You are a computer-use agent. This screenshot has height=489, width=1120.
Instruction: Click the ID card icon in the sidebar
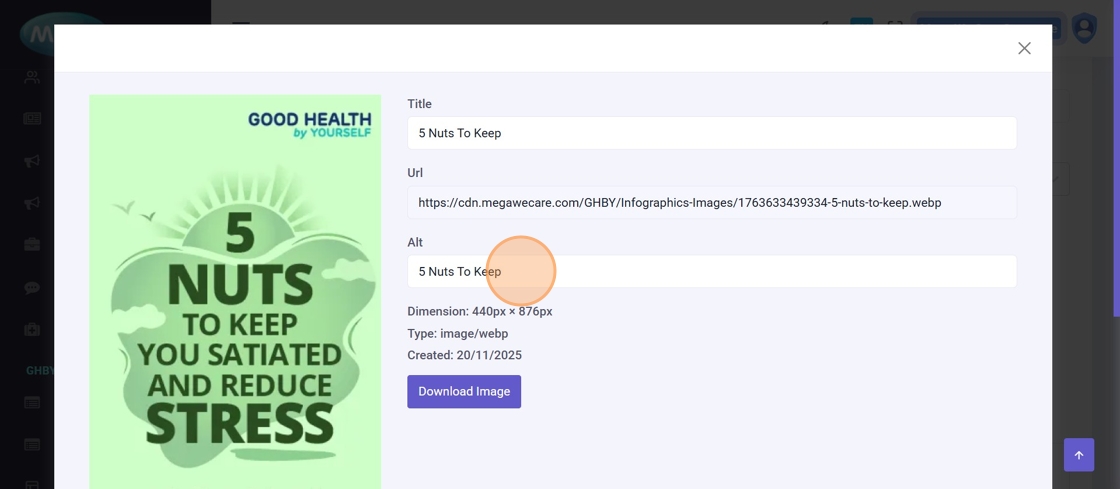pyautogui.click(x=32, y=119)
